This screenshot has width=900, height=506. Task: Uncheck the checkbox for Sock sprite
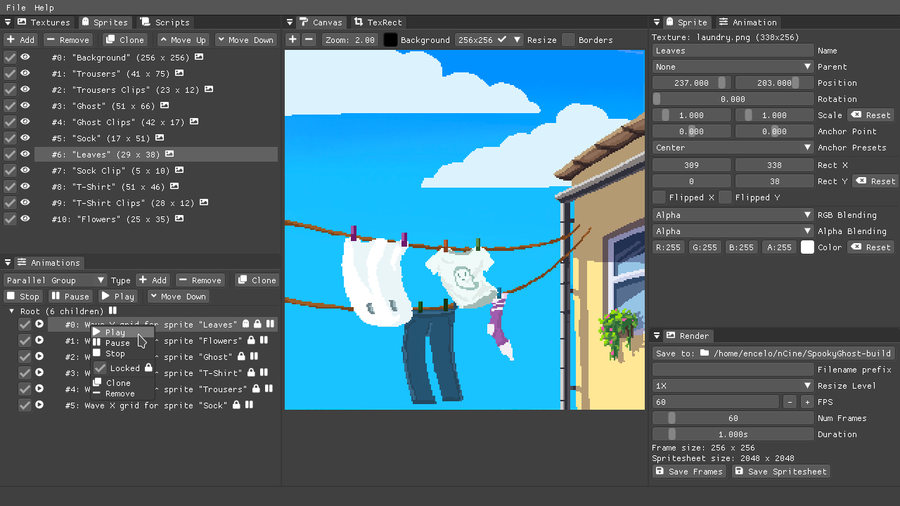click(x=10, y=138)
